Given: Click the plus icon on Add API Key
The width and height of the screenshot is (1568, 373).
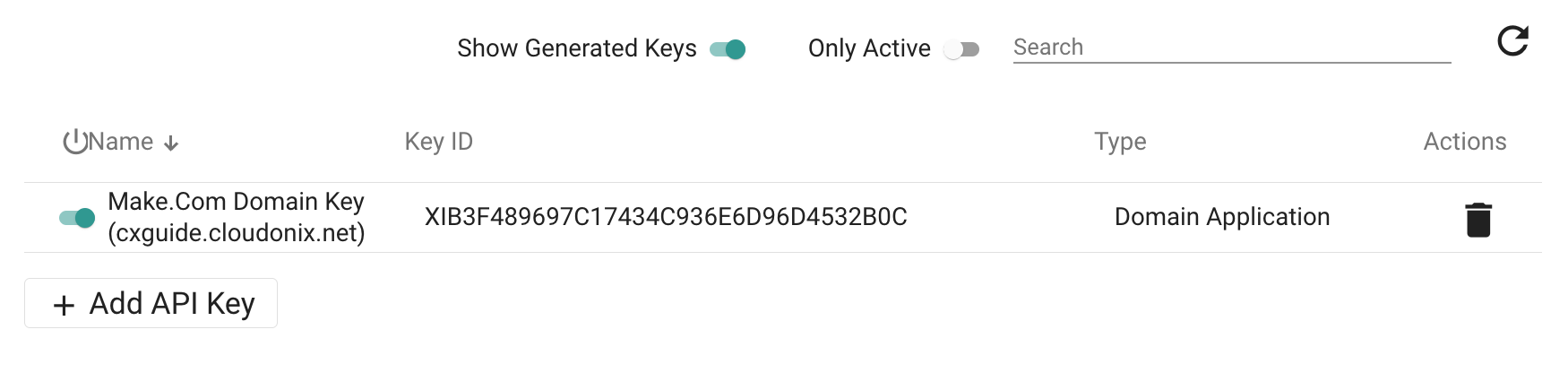Looking at the screenshot, I should coord(64,306).
